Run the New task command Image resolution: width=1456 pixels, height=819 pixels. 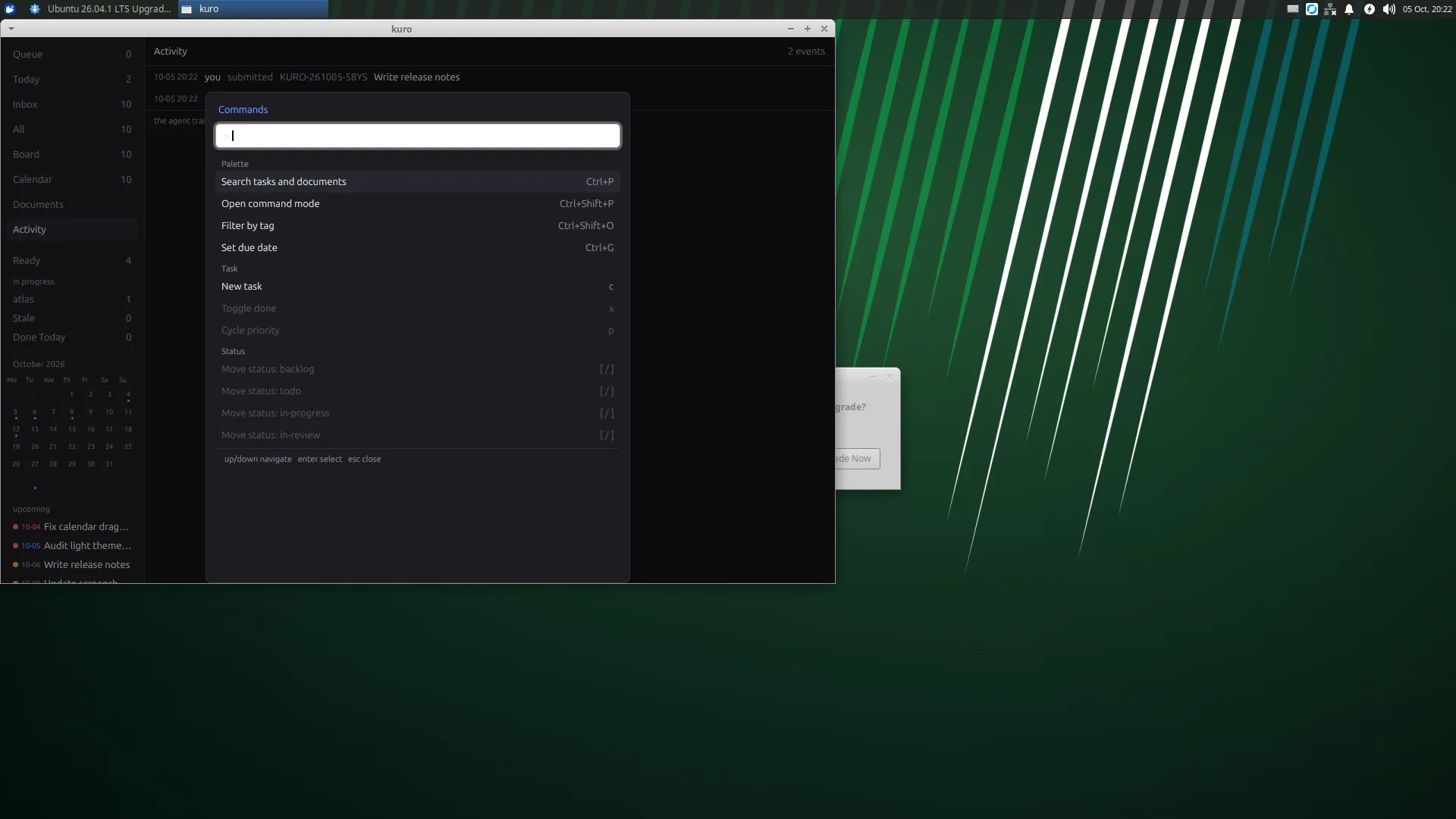coord(418,287)
